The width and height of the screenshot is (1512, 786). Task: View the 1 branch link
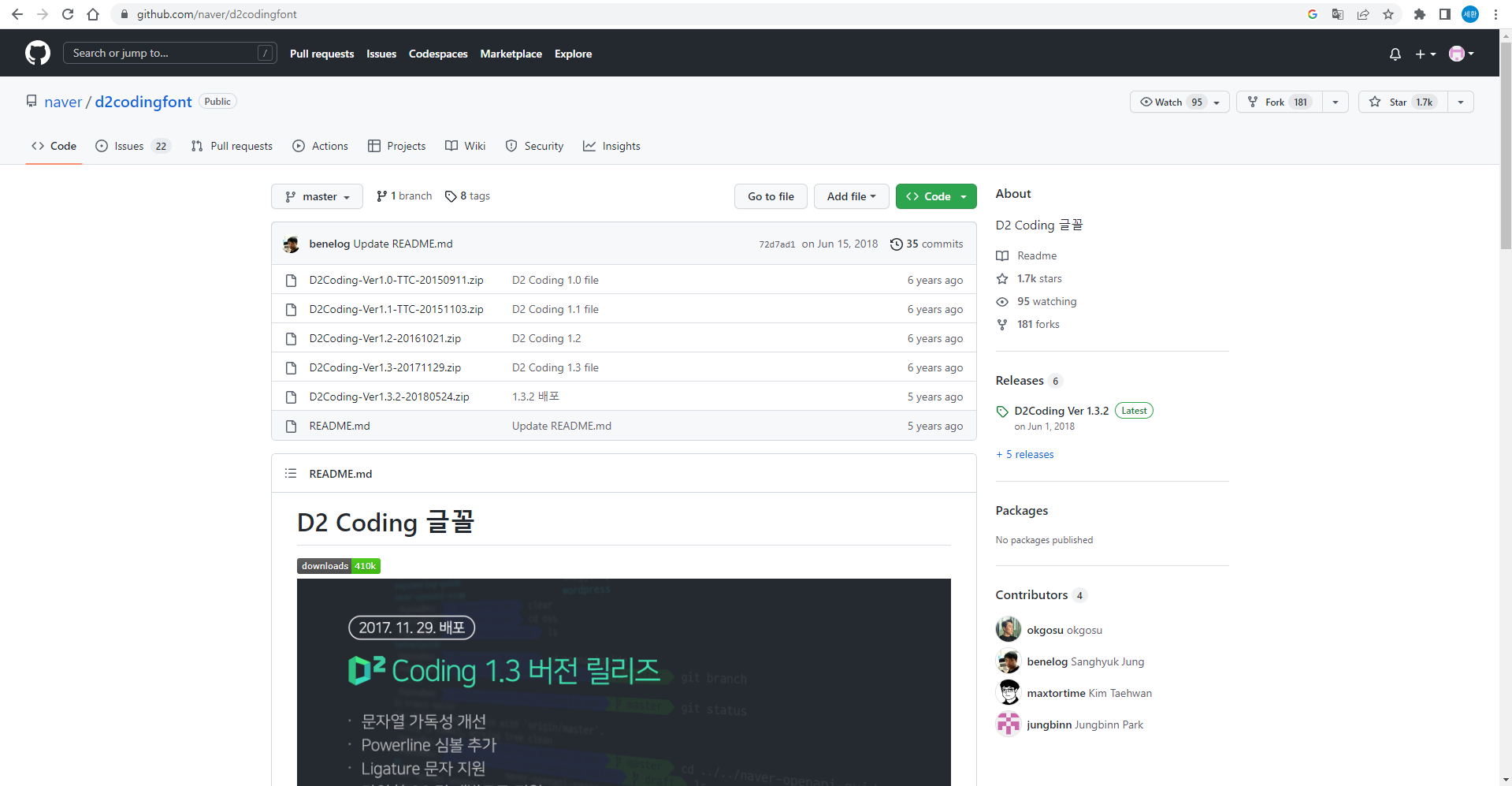[x=404, y=196]
